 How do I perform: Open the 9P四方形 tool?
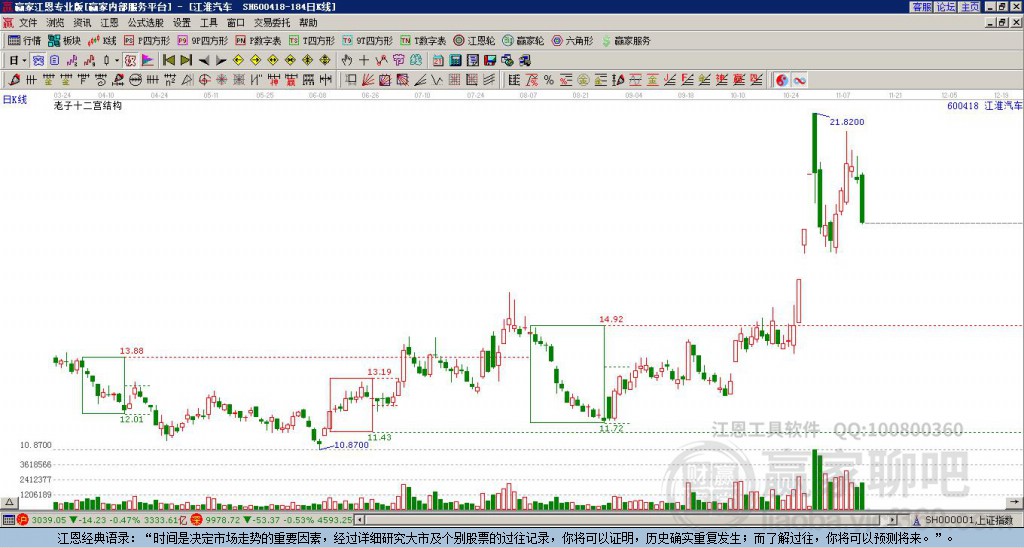click(x=202, y=40)
